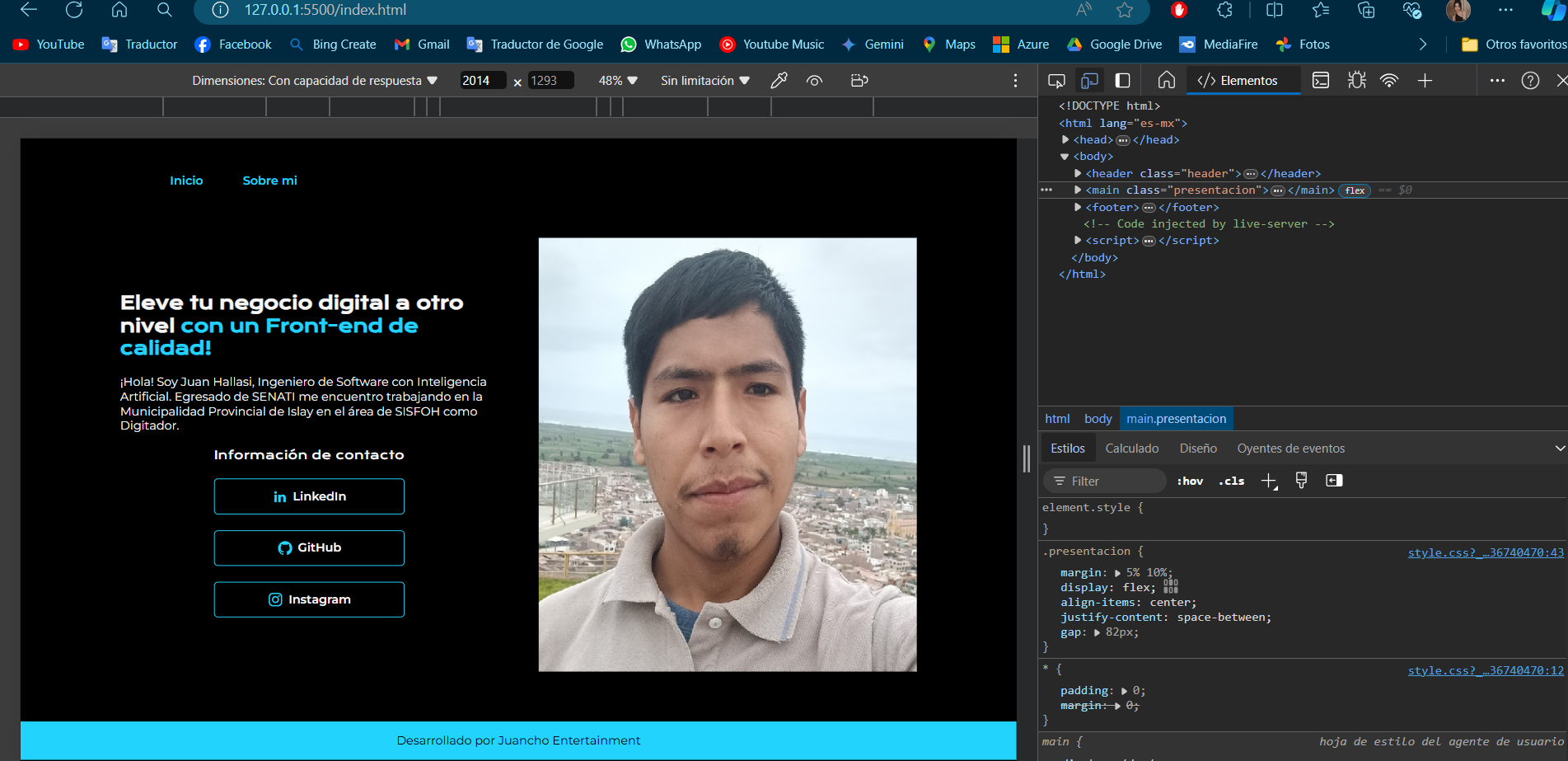Switch to the Calculado tab
This screenshot has height=761, width=1568.
[1132, 449]
